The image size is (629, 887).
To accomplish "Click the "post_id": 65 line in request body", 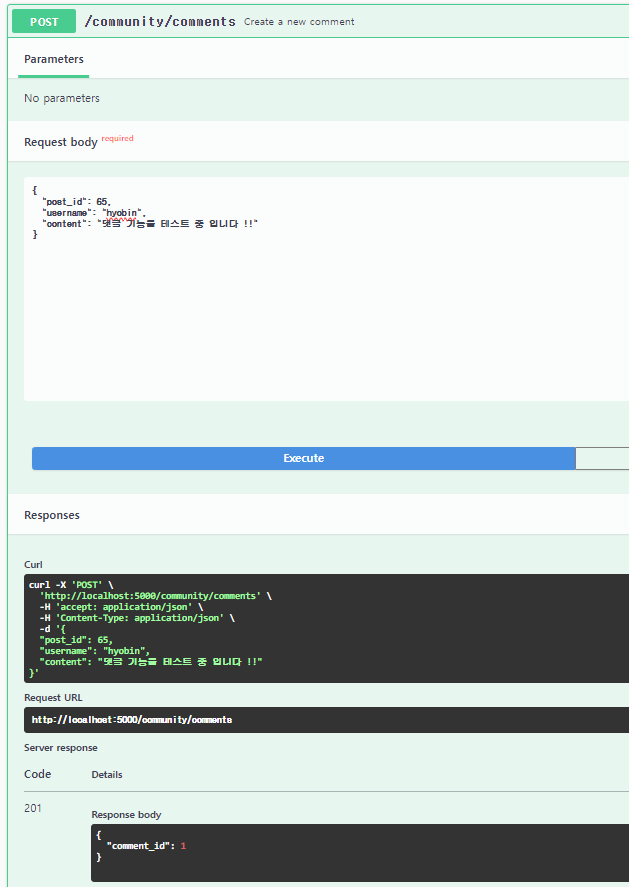I will [76, 202].
